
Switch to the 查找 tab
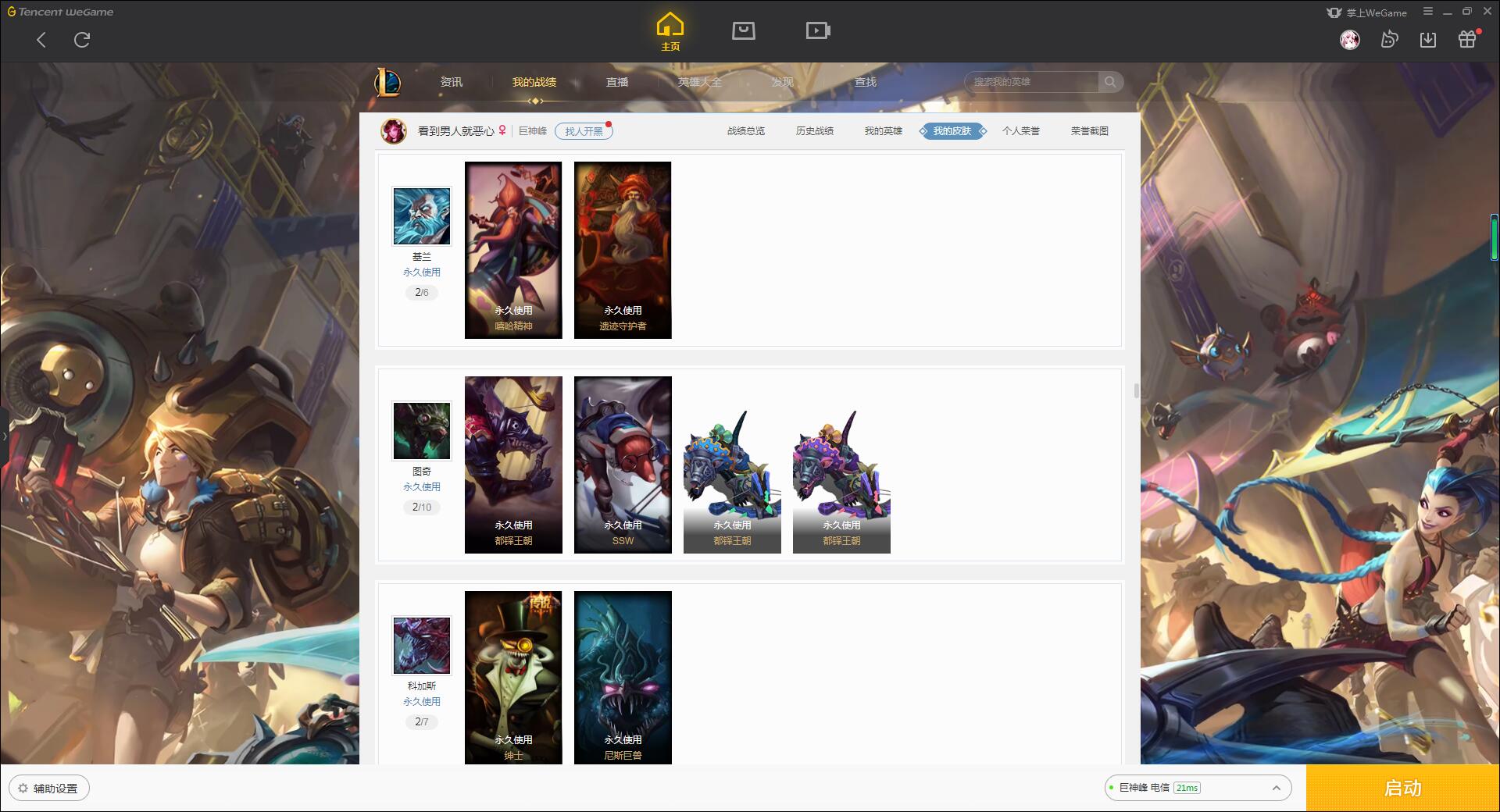point(866,82)
